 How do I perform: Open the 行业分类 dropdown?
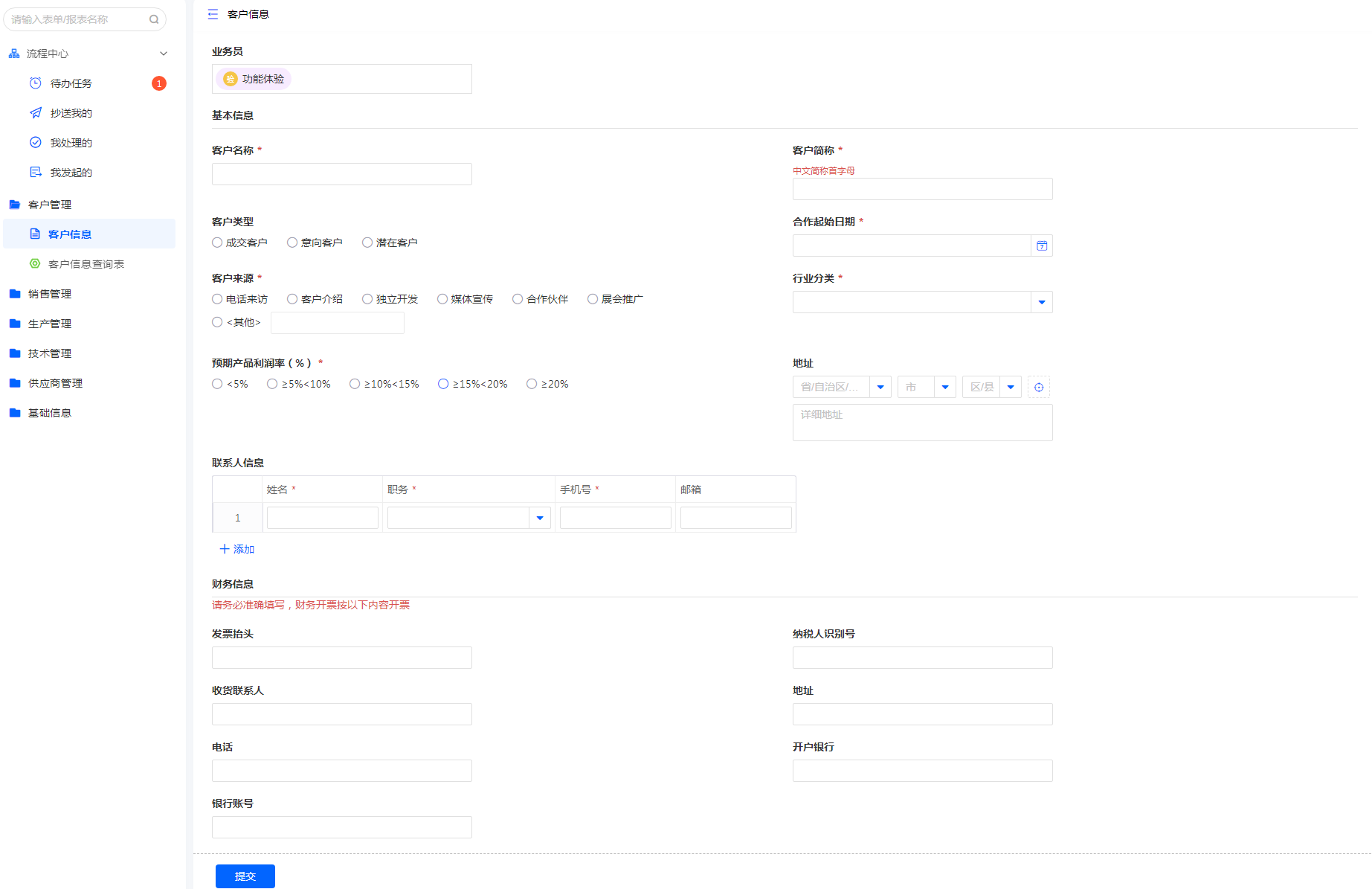[x=1042, y=302]
